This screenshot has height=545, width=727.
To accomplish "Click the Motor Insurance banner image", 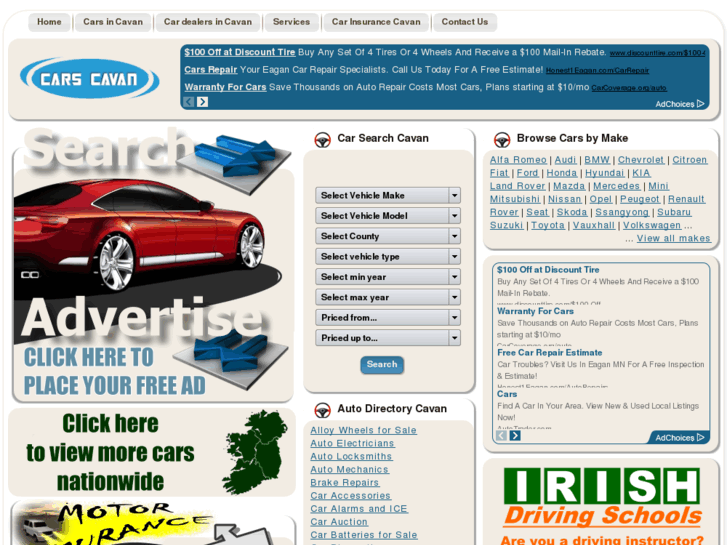I will [x=153, y=524].
